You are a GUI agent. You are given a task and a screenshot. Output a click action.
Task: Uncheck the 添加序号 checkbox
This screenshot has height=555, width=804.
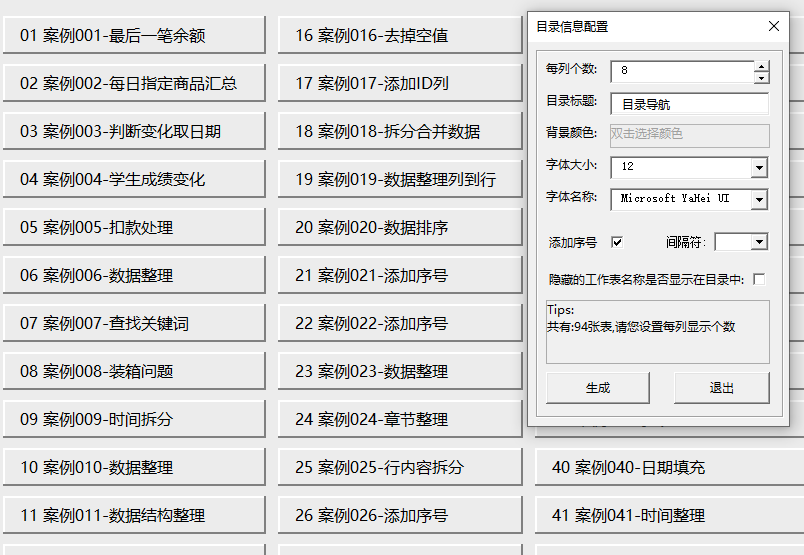617,242
